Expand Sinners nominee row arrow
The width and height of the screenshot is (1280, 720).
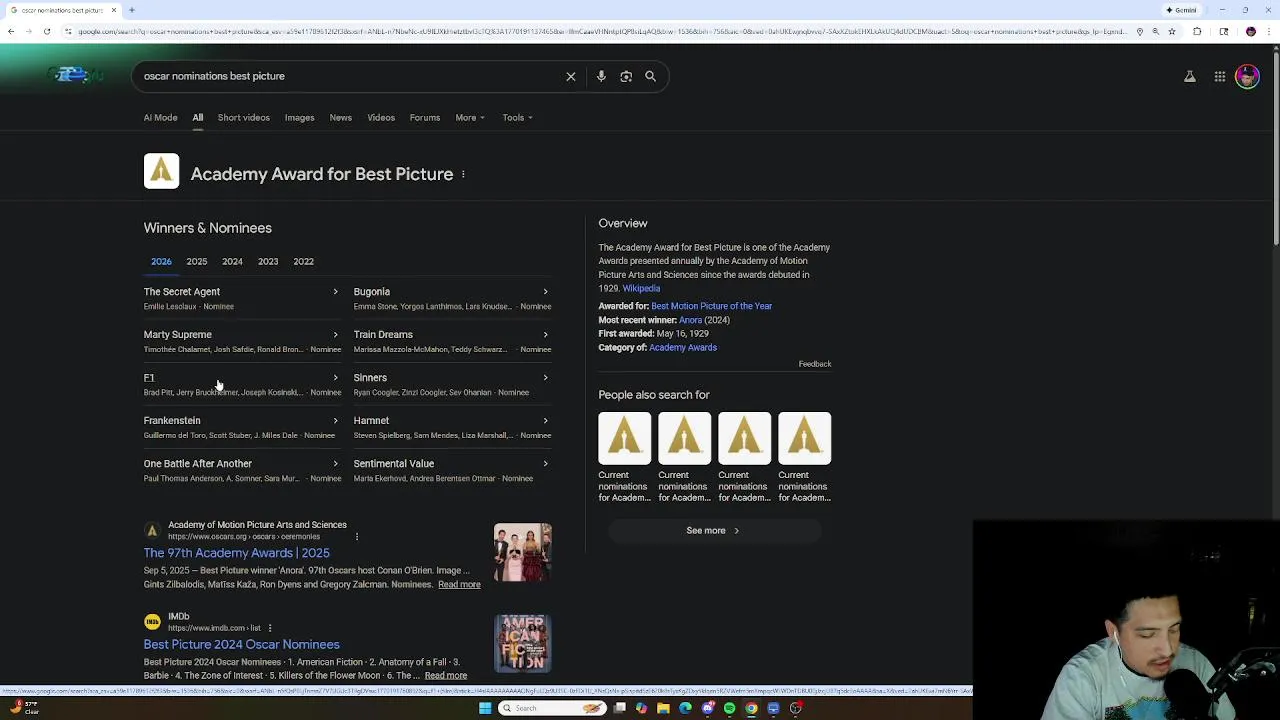[x=545, y=378]
